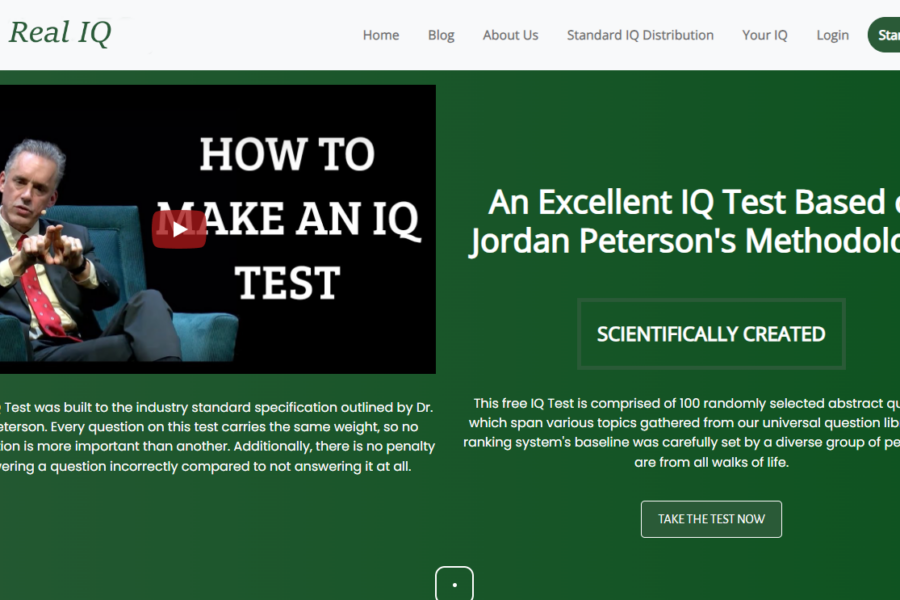Select the text about no penalty for incorrect answers
The width and height of the screenshot is (900, 600).
[218, 437]
